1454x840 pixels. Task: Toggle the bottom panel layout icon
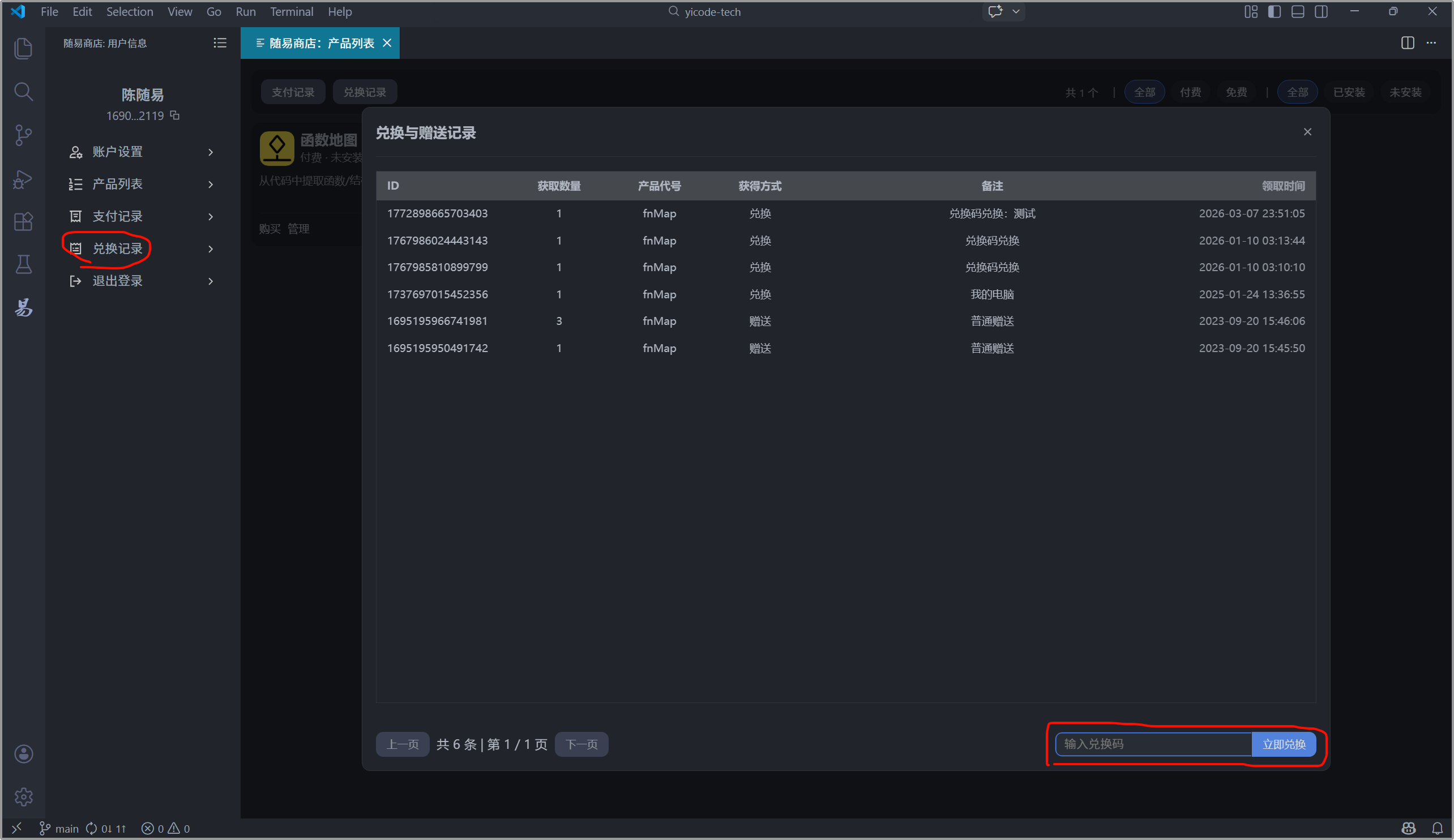click(1298, 11)
